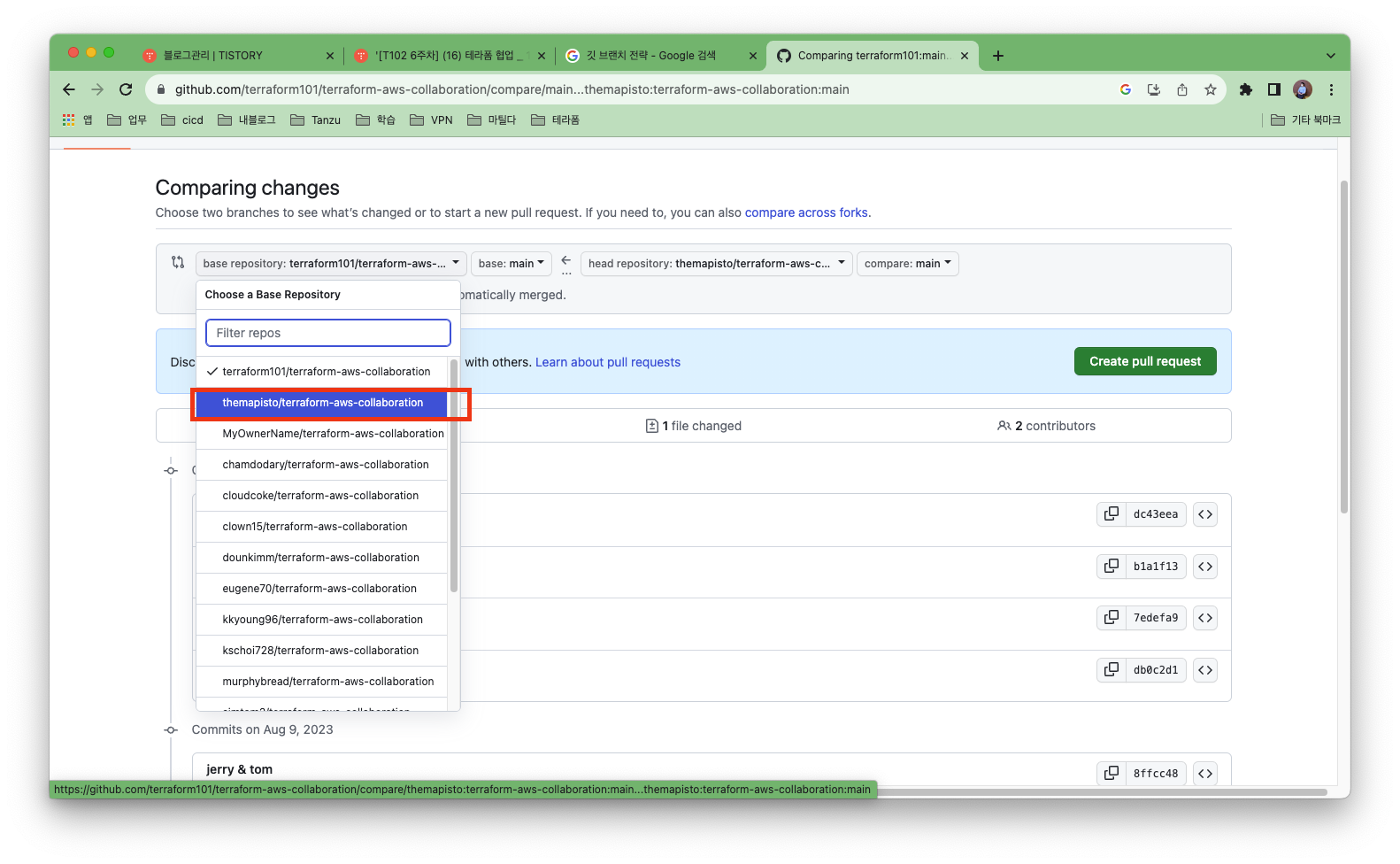Open the Chrome three-dot menu

point(1331,89)
